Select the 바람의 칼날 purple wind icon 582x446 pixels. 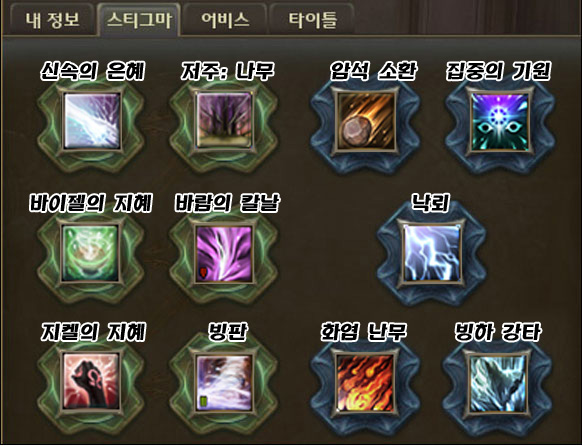(x=224, y=254)
